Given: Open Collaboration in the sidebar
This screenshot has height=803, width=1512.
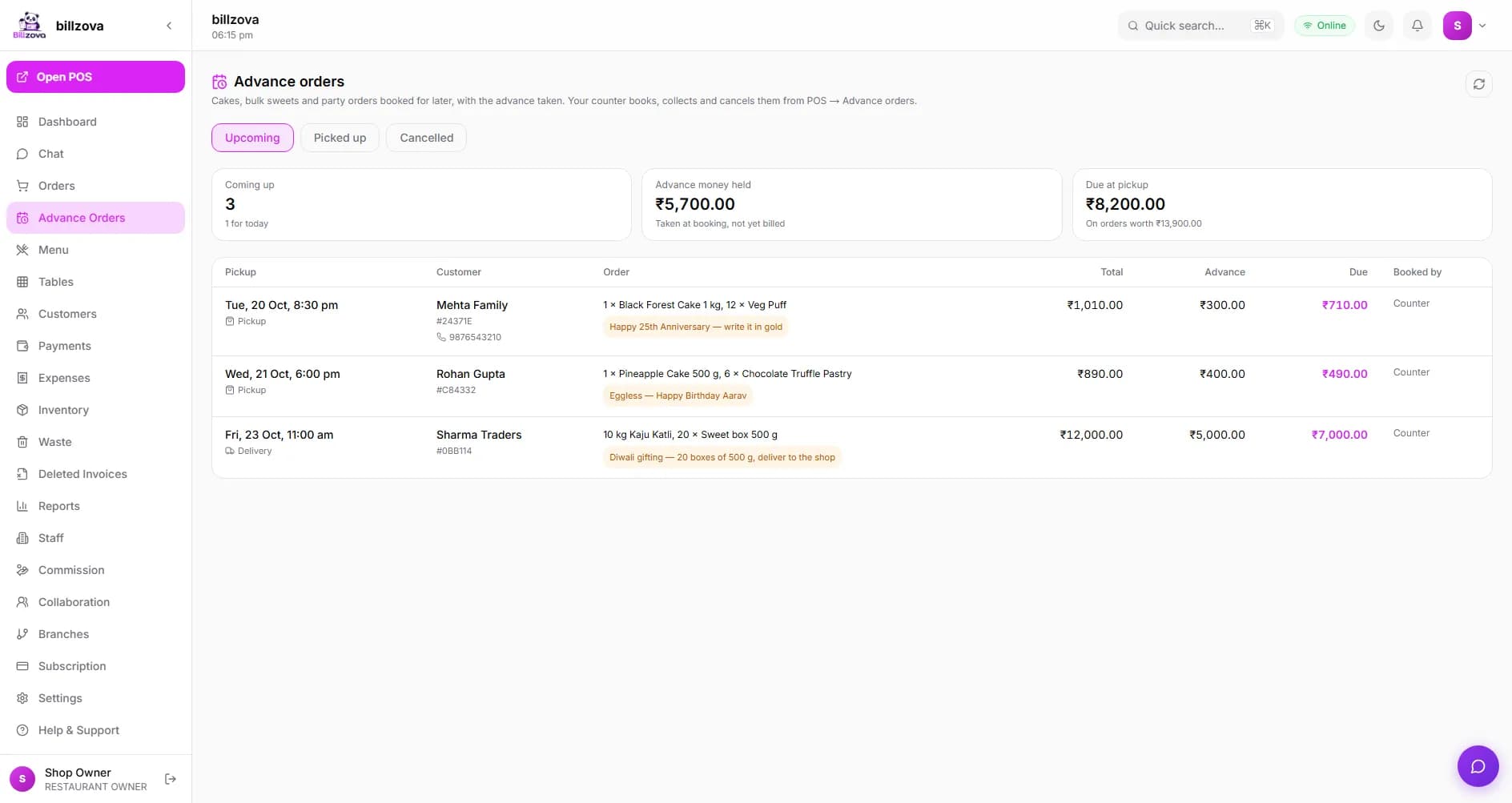Looking at the screenshot, I should coord(95,602).
